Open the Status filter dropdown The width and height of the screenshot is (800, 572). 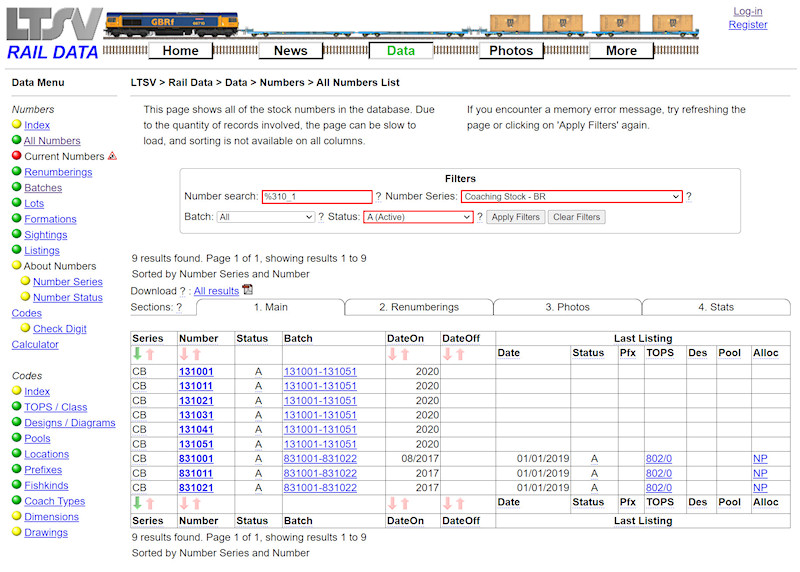(419, 217)
